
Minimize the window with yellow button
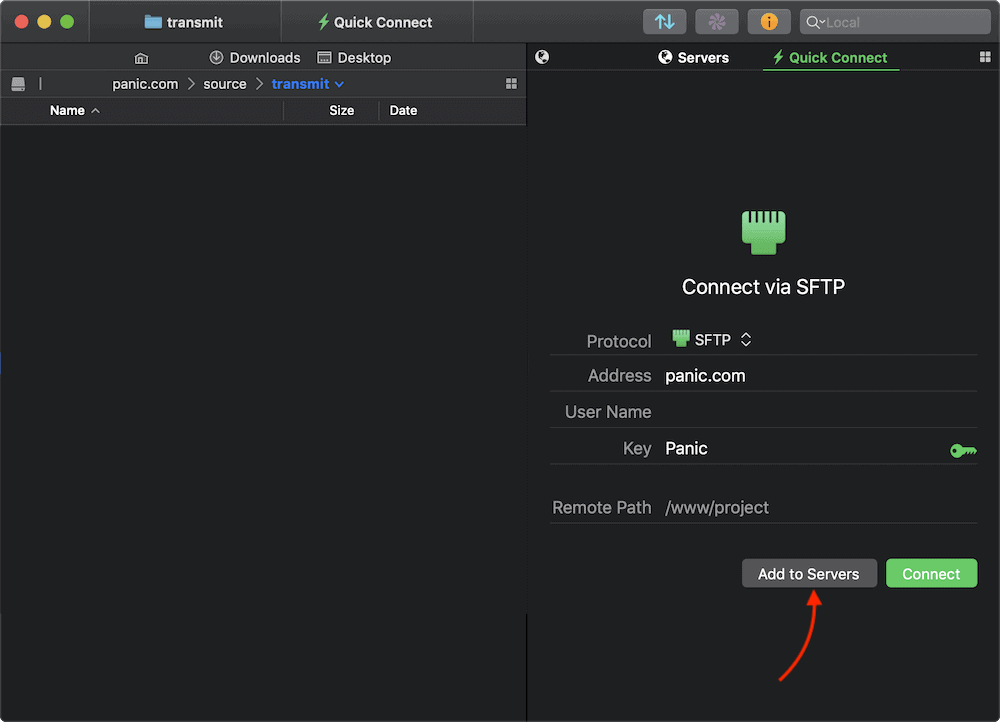coord(44,22)
